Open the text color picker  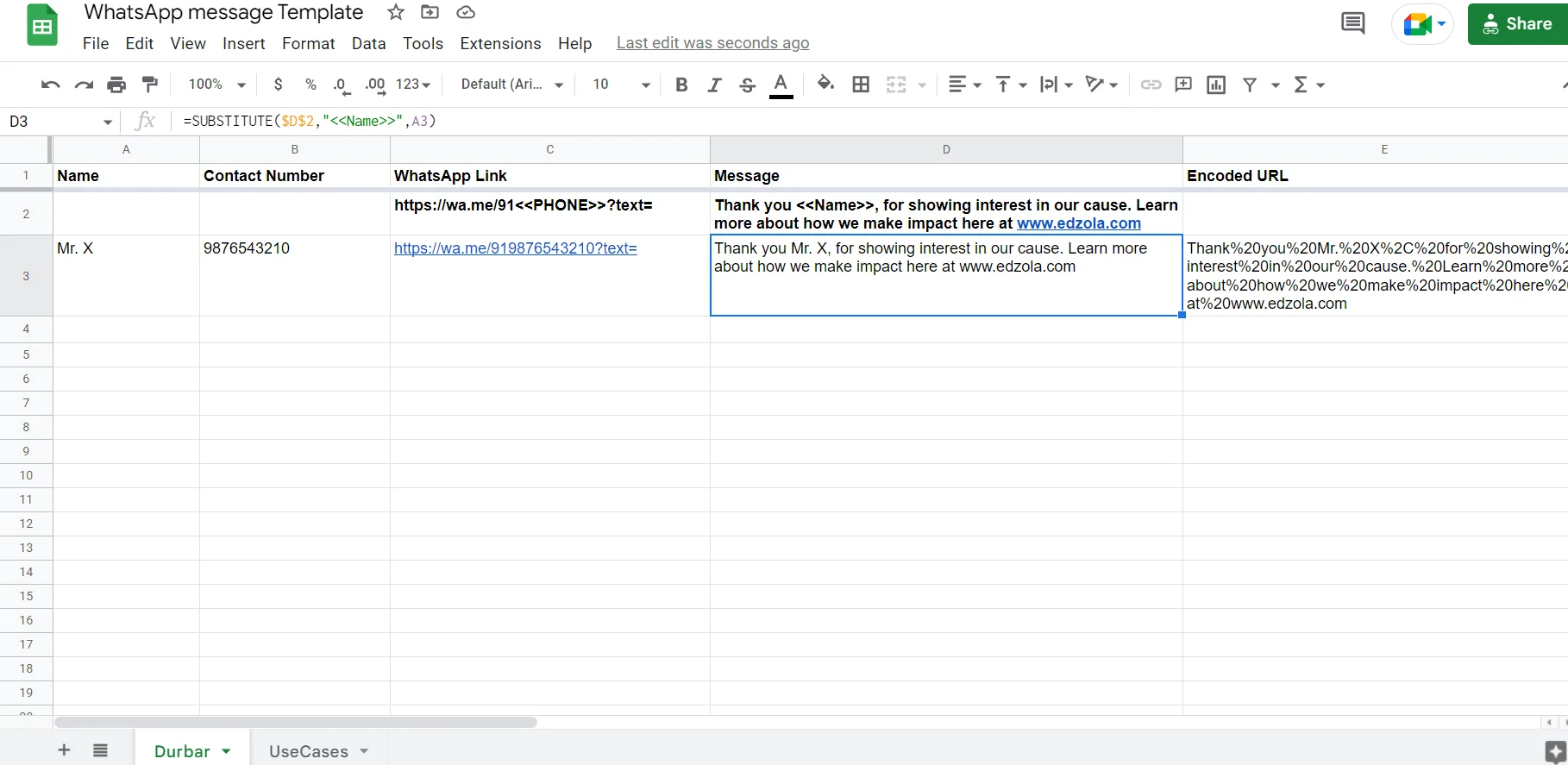[x=781, y=85]
